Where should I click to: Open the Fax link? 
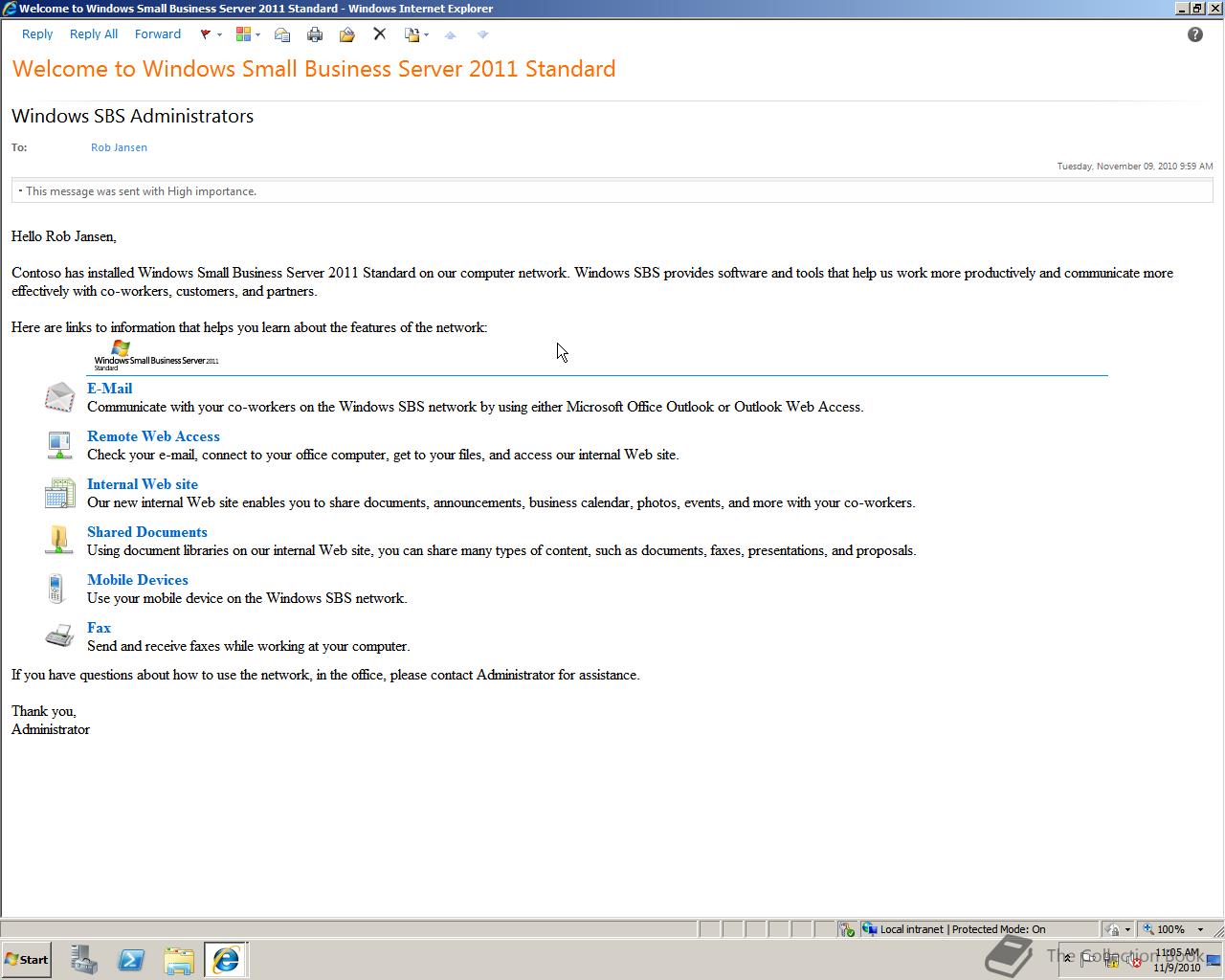(99, 628)
